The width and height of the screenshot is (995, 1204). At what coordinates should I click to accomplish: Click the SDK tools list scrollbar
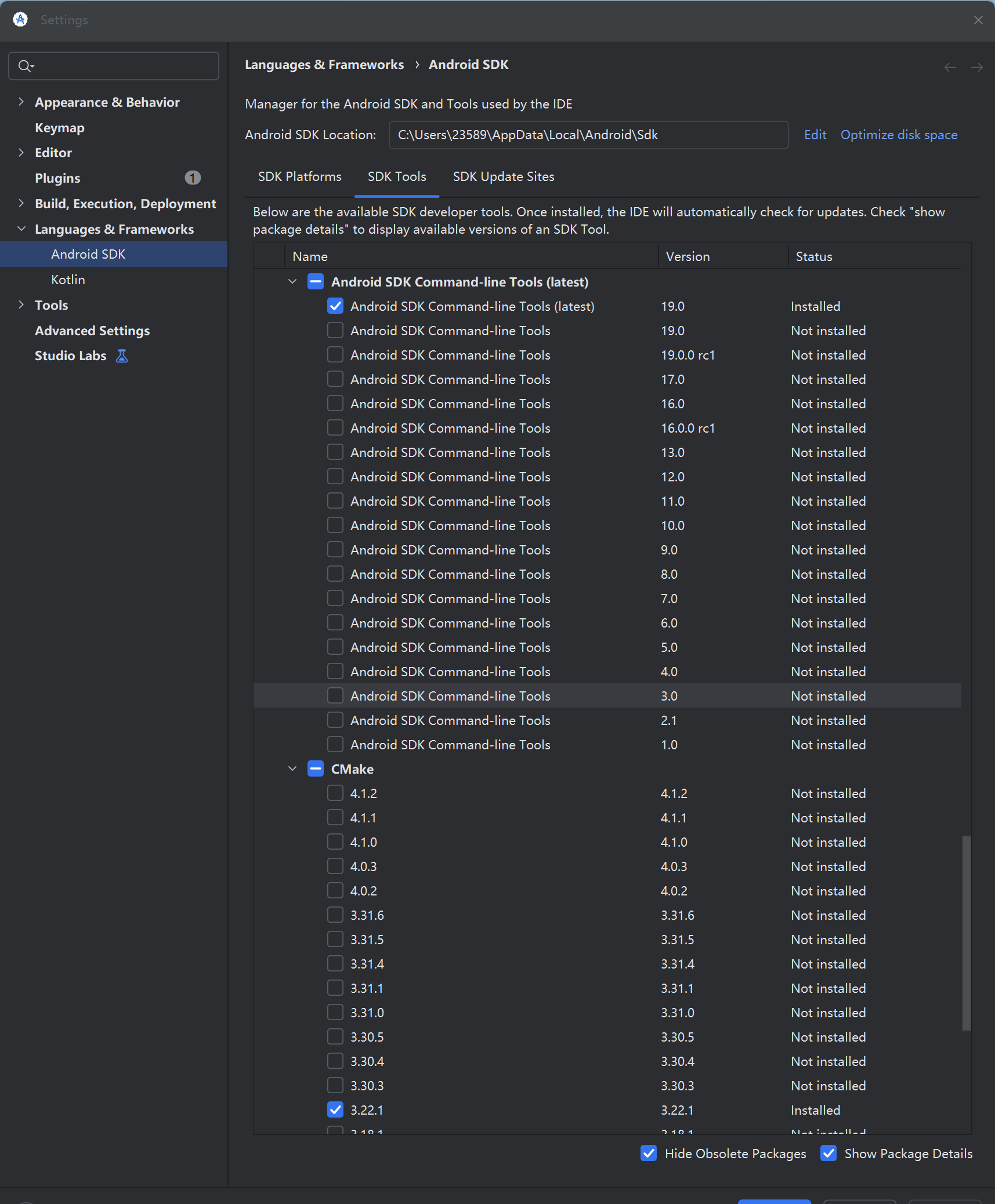pos(966,933)
